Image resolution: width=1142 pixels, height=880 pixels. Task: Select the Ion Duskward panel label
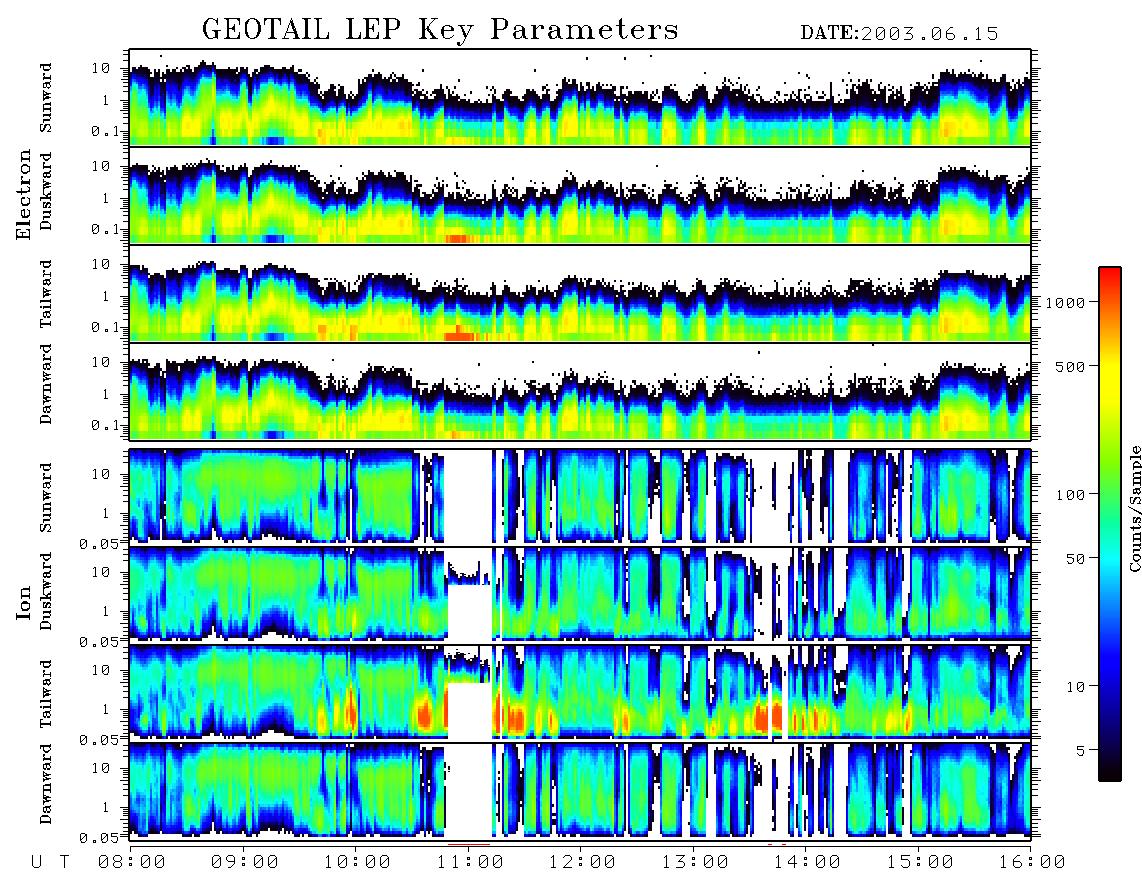(46, 591)
